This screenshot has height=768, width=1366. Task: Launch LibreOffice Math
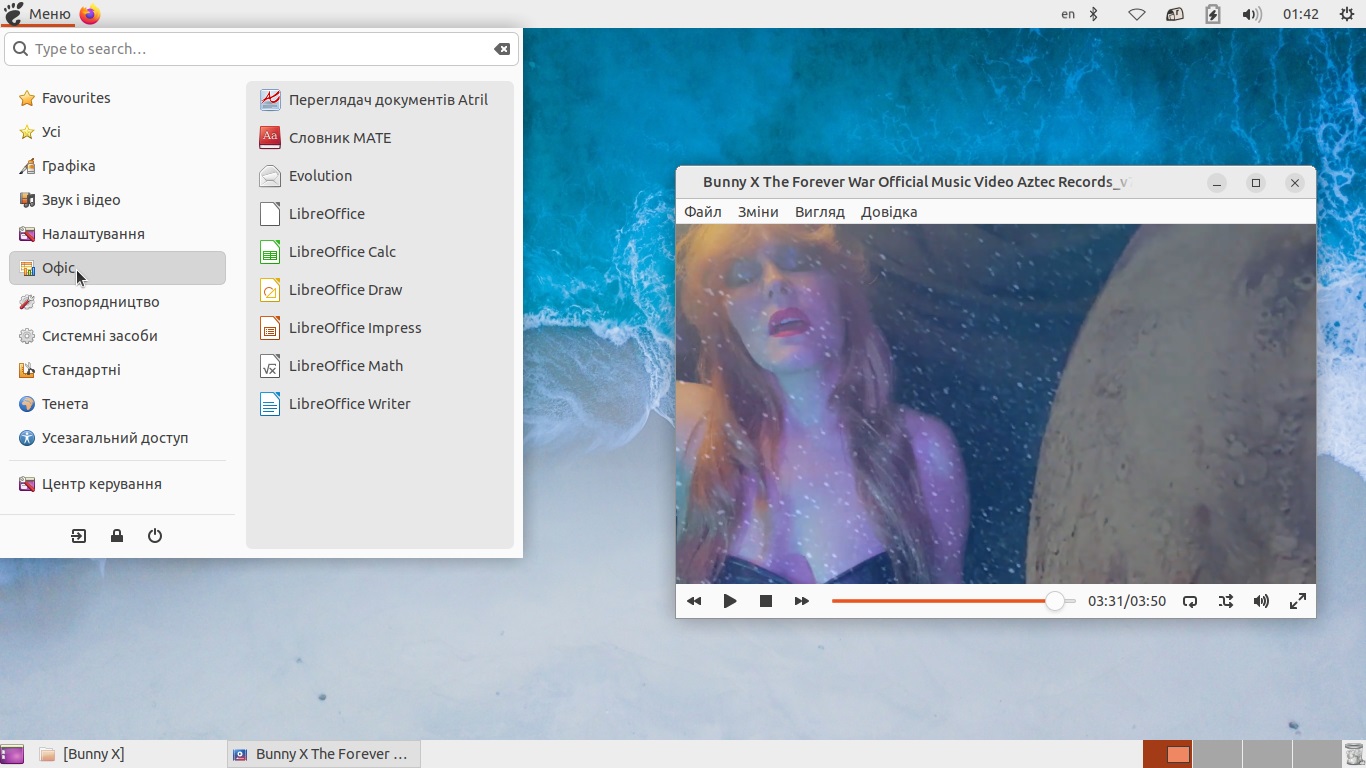(x=380, y=366)
